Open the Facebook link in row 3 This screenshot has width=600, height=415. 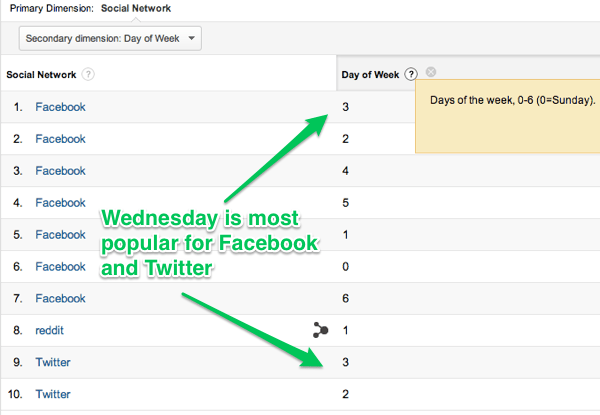click(x=60, y=171)
